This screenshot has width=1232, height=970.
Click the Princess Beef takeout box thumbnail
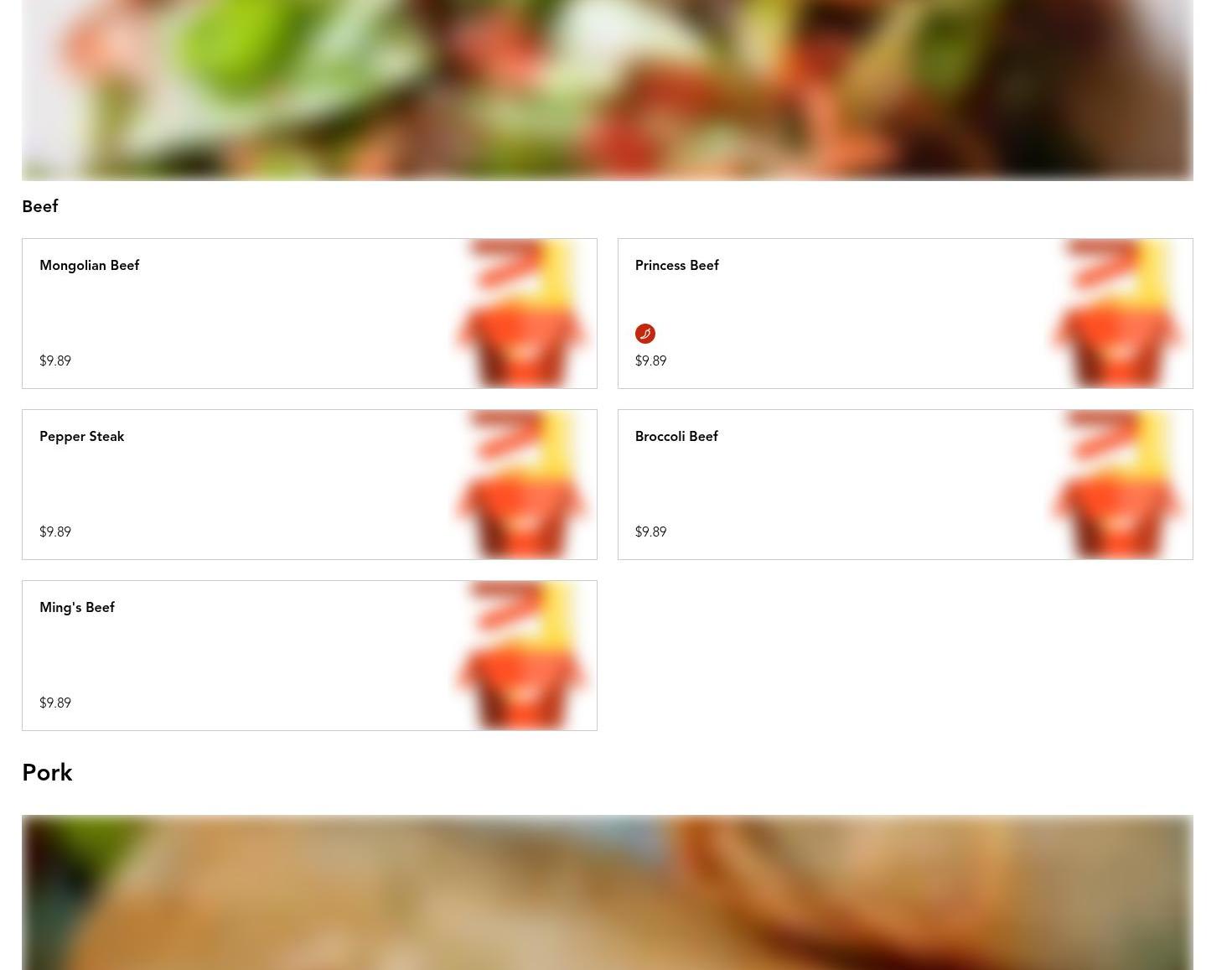coord(1118,314)
